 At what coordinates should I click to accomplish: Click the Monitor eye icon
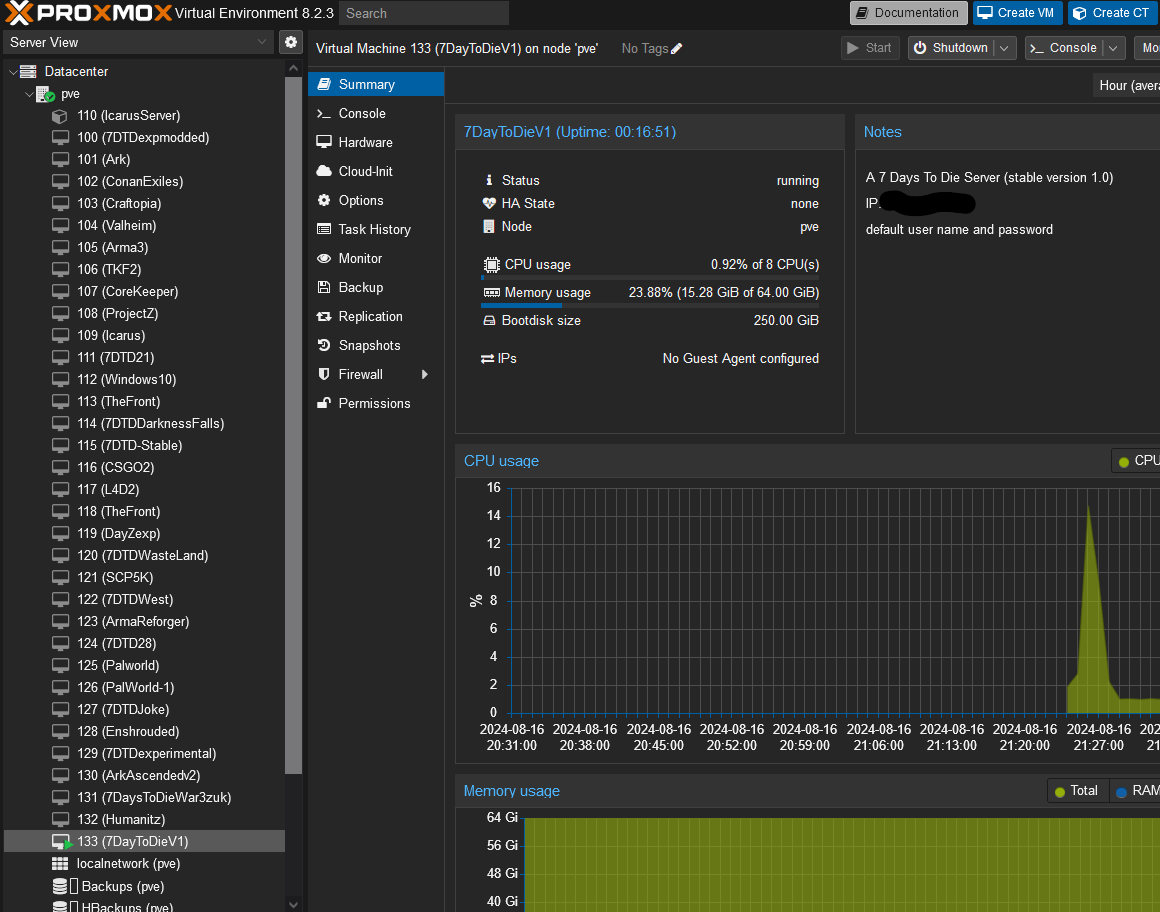click(x=324, y=258)
